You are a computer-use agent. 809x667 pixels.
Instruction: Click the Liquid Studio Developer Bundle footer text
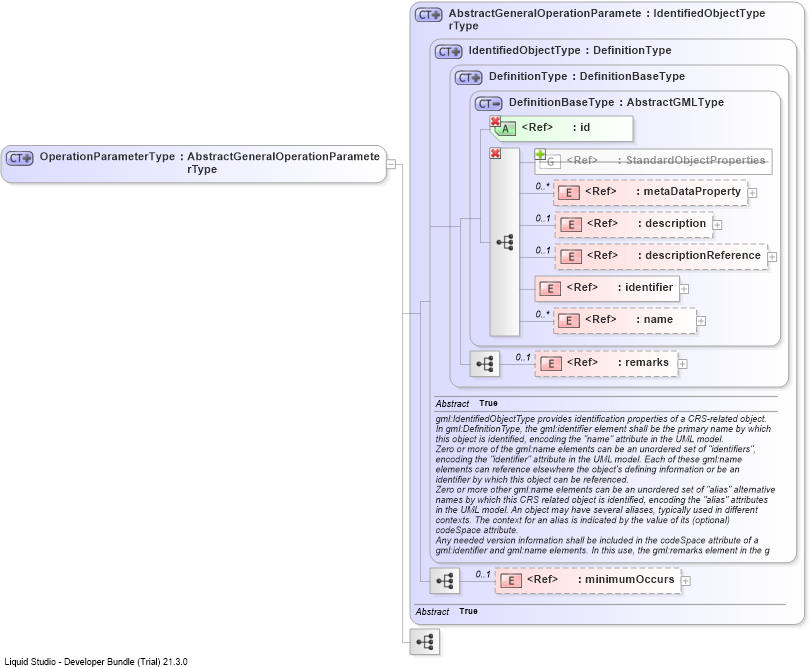pyautogui.click(x=96, y=661)
